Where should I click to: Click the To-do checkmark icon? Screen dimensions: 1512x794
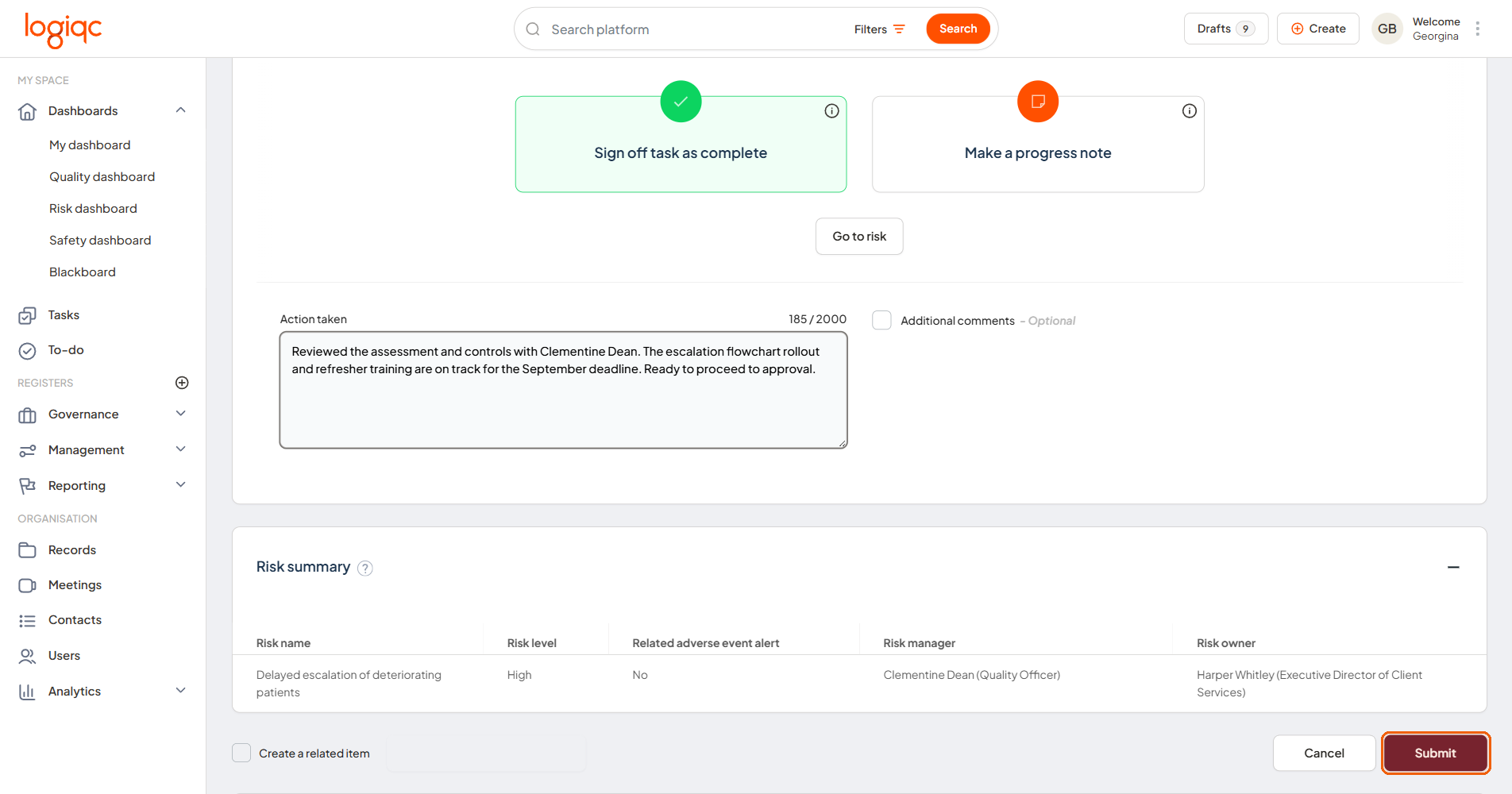(27, 350)
